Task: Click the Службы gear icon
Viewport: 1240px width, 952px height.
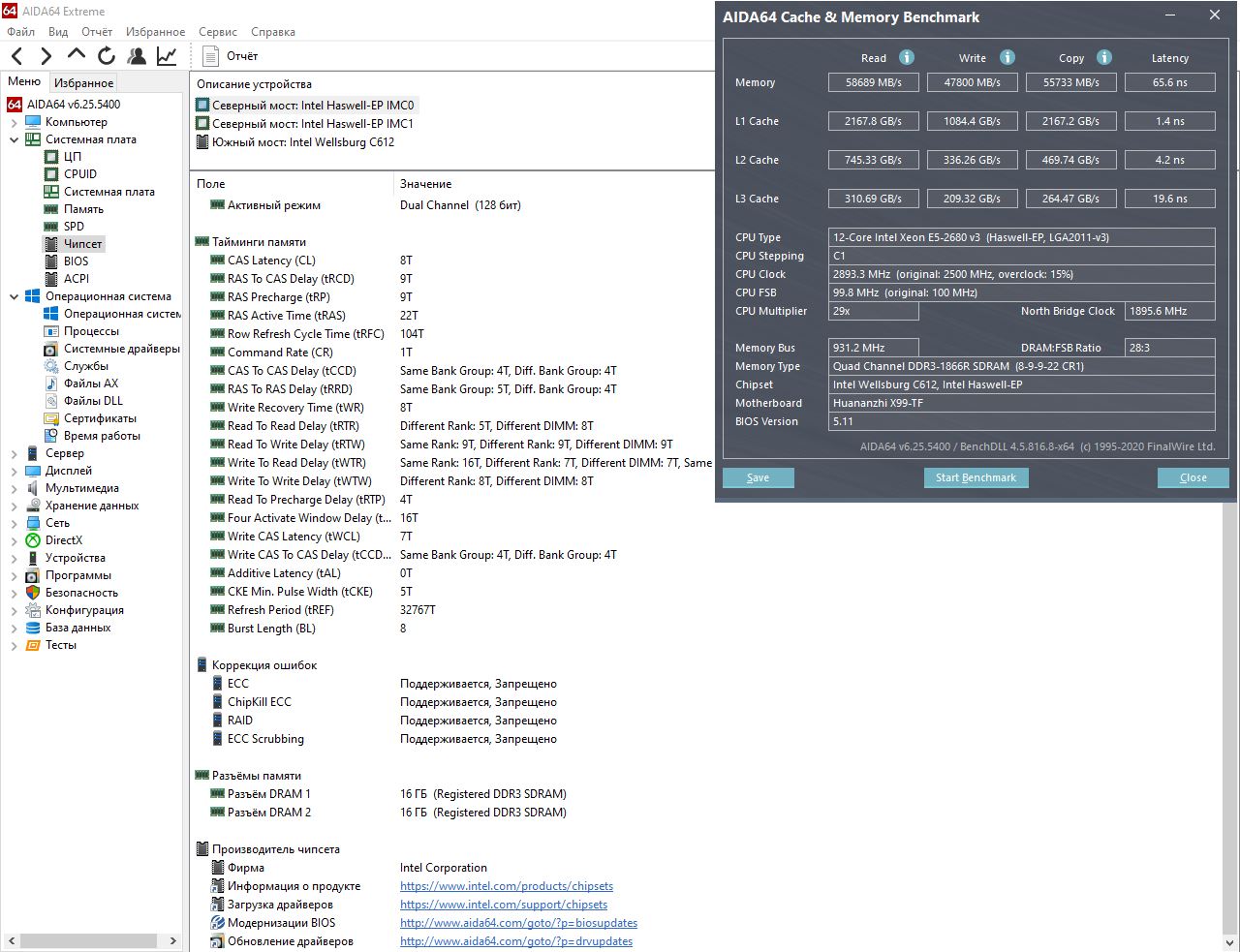Action: point(51,366)
